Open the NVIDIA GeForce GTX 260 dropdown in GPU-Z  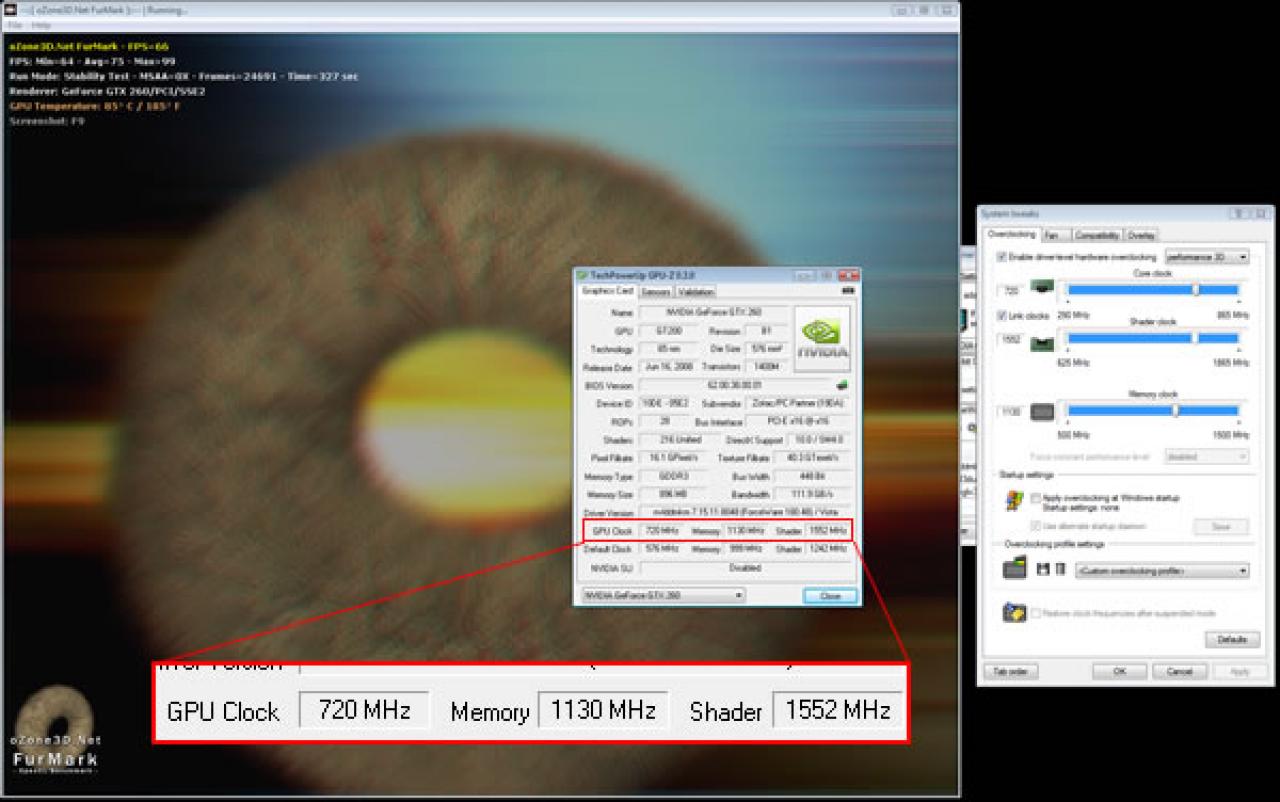pyautogui.click(x=663, y=595)
